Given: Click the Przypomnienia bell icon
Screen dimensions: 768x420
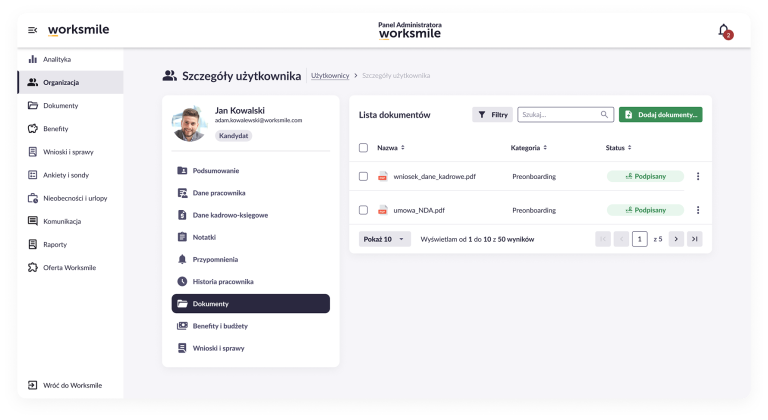Looking at the screenshot, I should pyautogui.click(x=182, y=259).
